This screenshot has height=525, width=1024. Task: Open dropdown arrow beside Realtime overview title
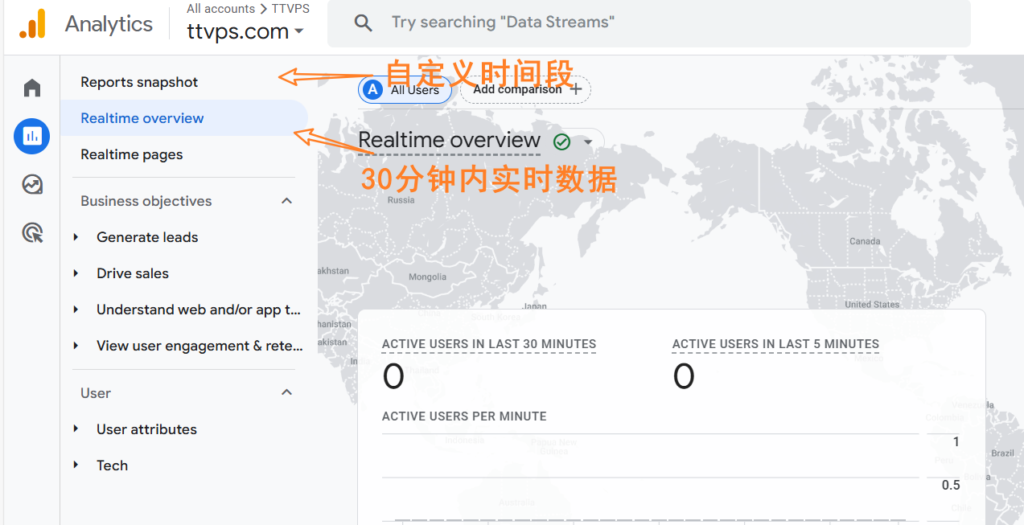coord(588,142)
